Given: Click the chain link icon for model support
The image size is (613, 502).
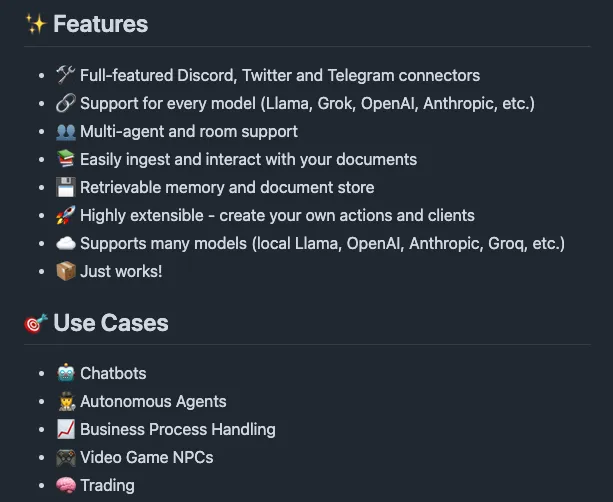Looking at the screenshot, I should click(66, 103).
